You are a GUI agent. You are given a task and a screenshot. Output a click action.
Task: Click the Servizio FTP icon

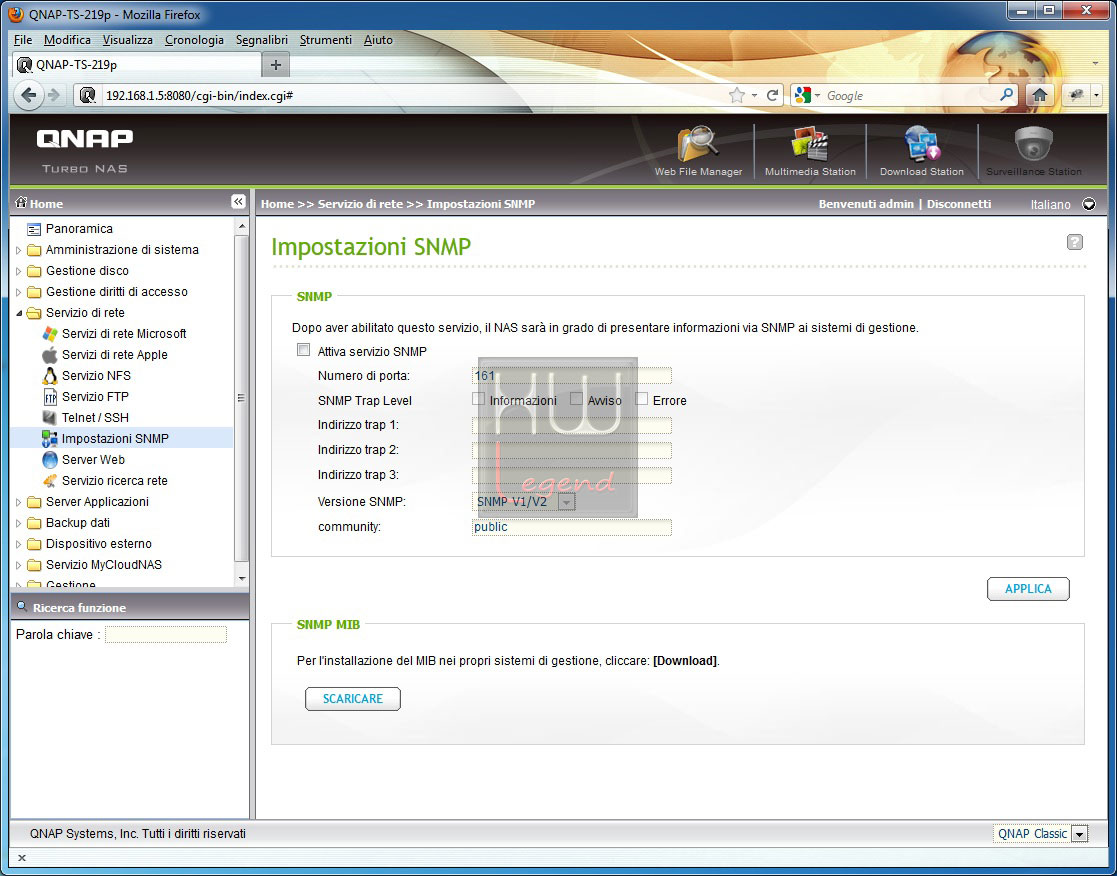click(x=50, y=397)
